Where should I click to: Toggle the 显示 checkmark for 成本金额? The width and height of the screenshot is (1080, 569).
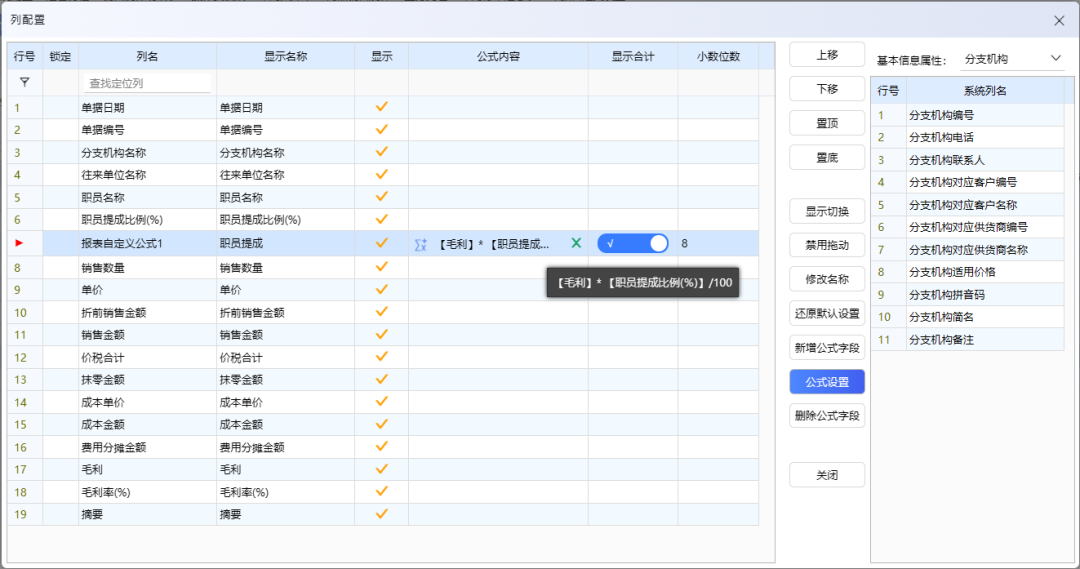[x=381, y=424]
